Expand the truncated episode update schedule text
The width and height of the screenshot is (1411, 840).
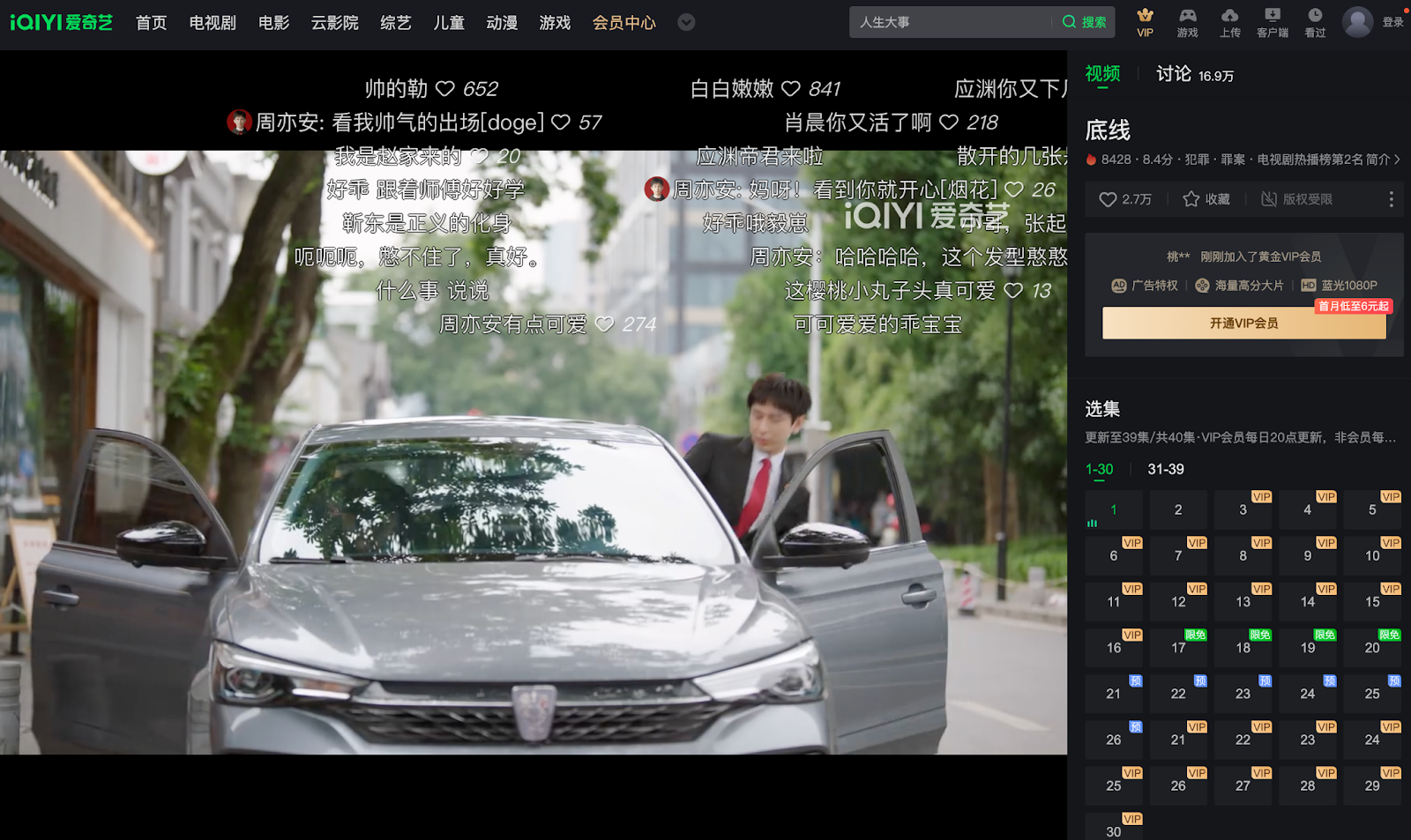click(x=1240, y=438)
